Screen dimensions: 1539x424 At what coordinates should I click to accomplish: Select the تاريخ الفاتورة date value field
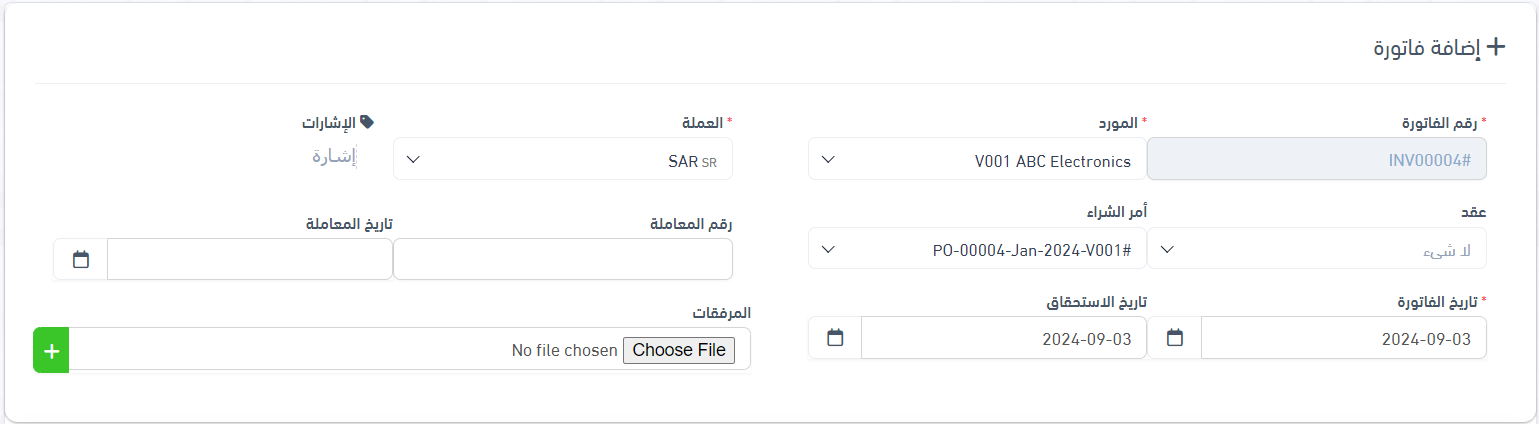coord(1343,338)
